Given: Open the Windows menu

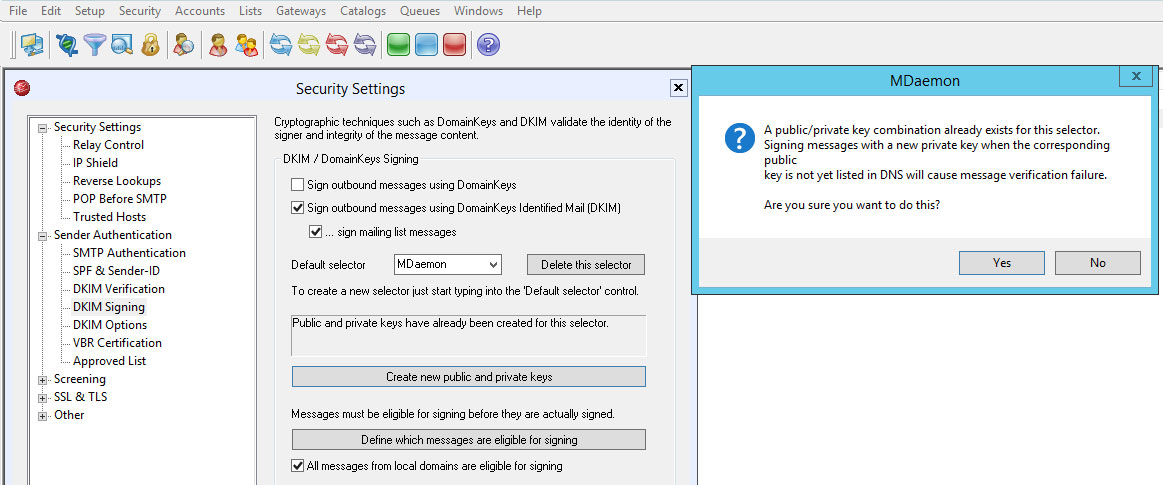Looking at the screenshot, I should pos(478,11).
